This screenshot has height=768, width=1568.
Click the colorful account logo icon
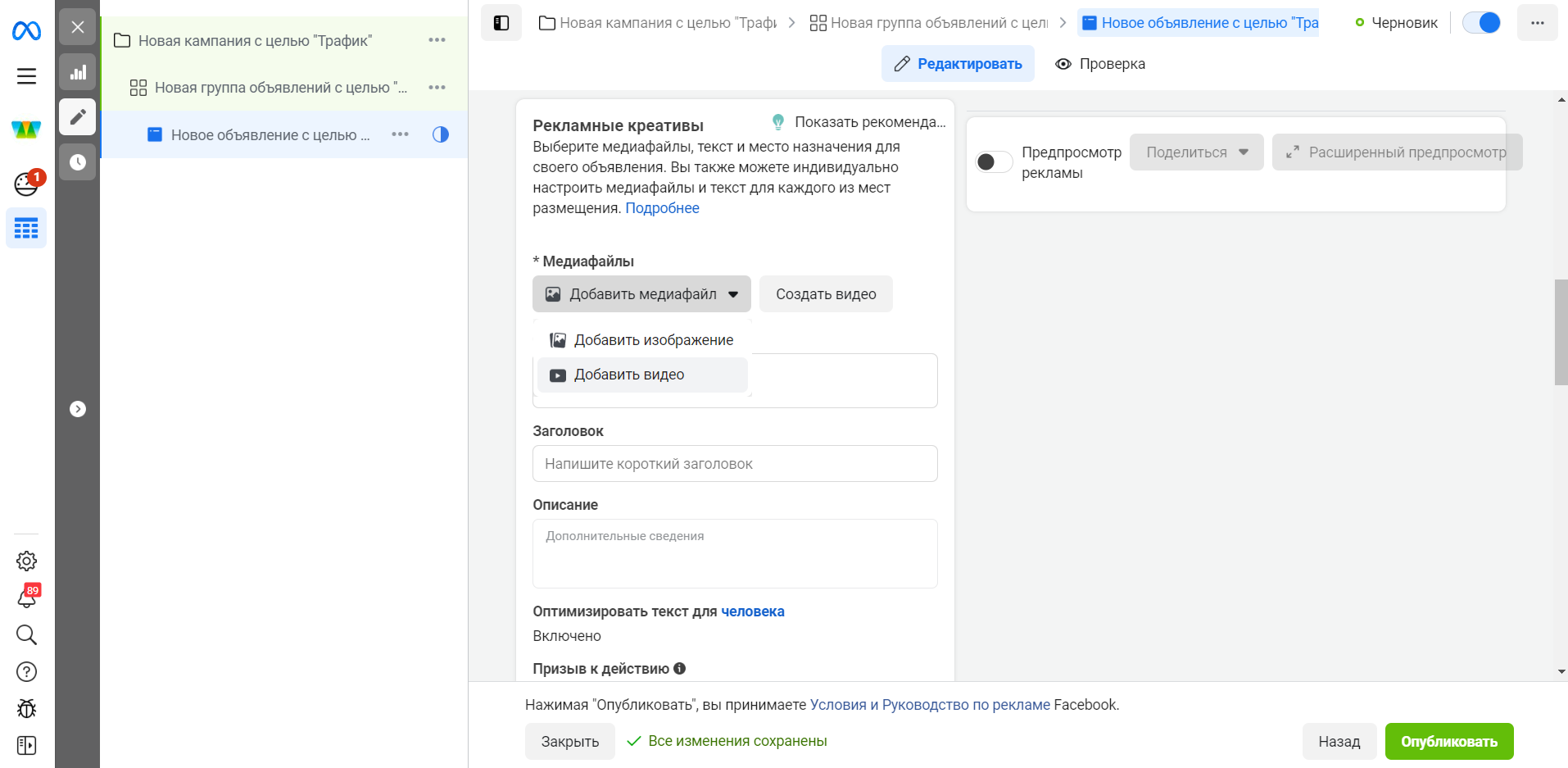point(26,130)
